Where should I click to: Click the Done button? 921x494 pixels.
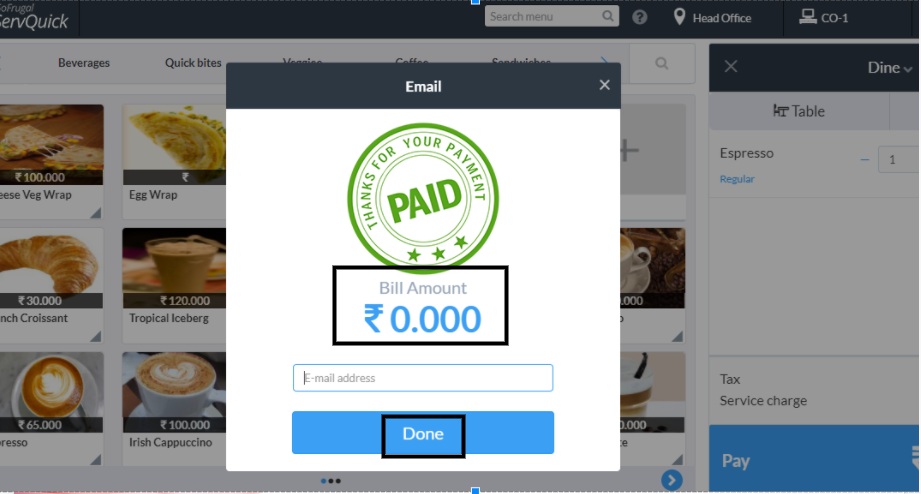click(x=423, y=433)
